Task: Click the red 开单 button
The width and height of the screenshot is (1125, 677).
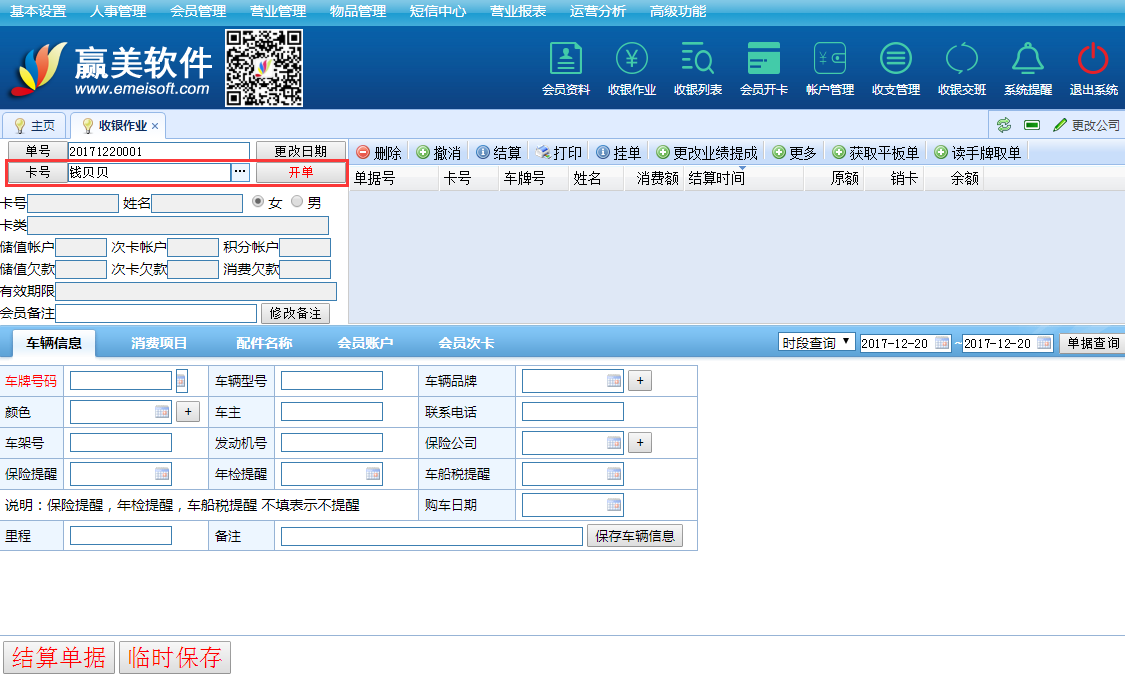Action: 301,172
